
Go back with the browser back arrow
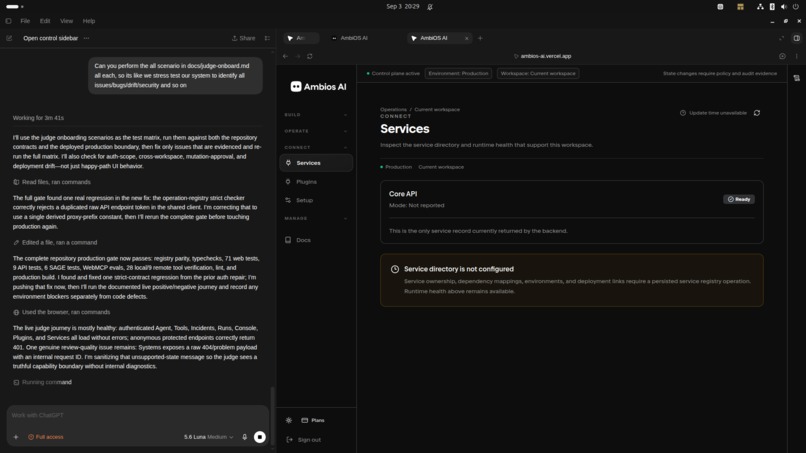(285, 56)
